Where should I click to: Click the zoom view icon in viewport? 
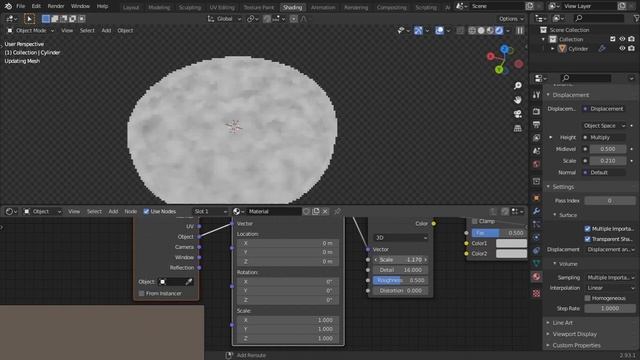518,86
